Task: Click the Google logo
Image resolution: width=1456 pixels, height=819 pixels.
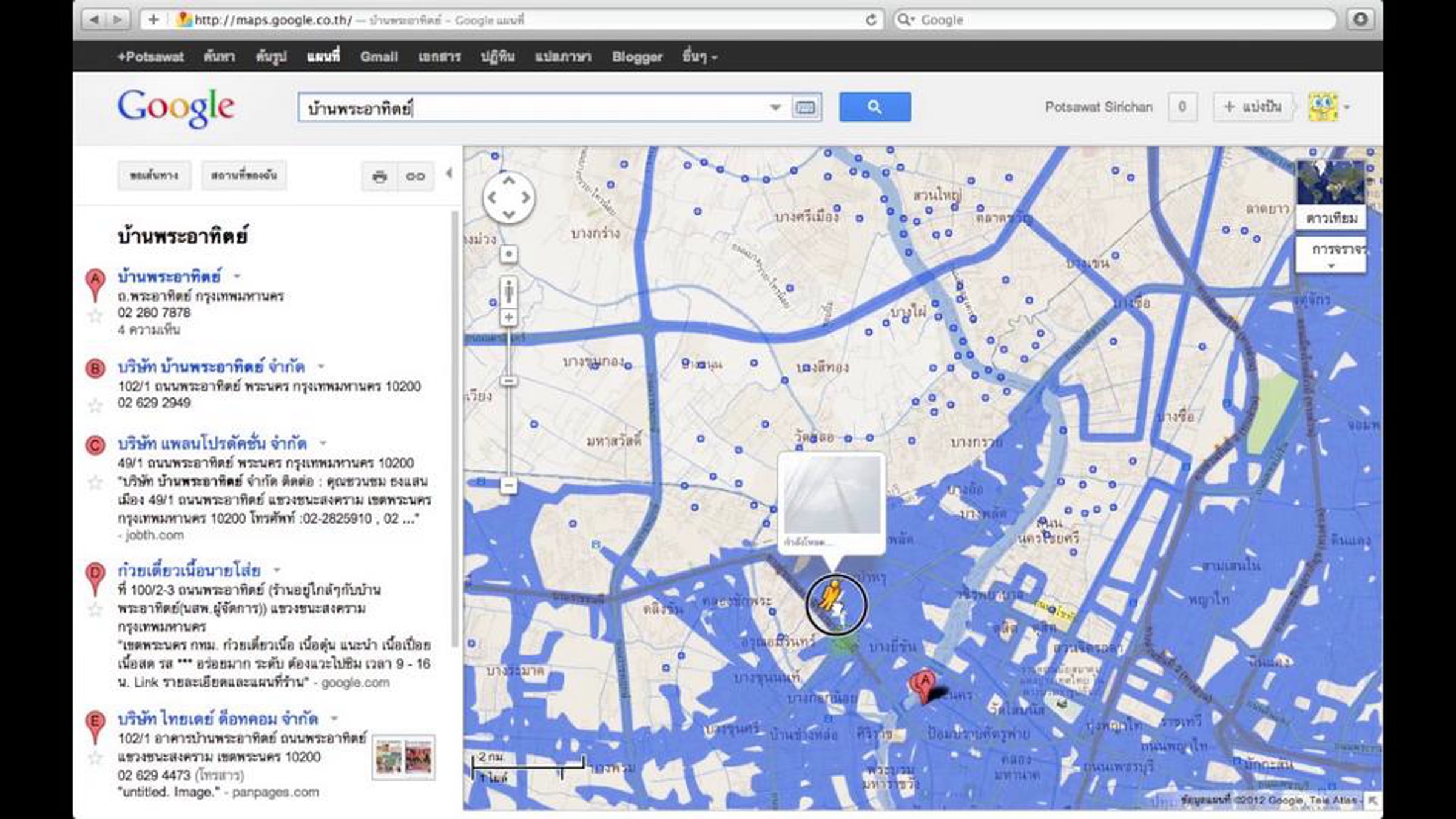Action: 176,108
